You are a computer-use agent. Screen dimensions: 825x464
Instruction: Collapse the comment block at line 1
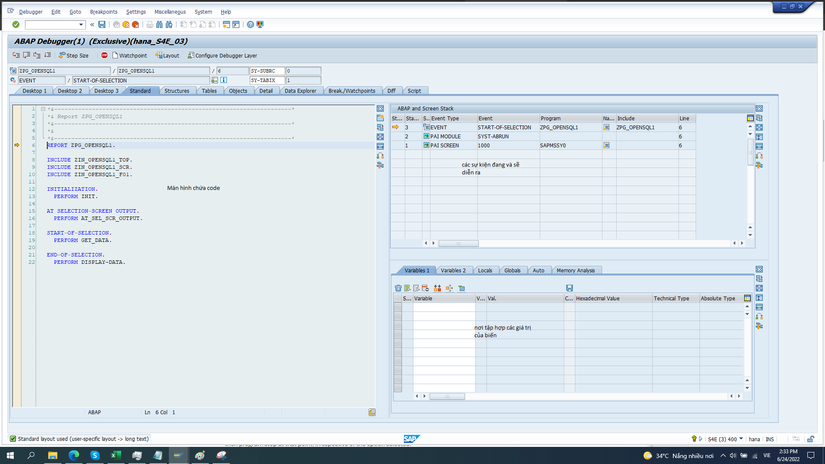click(x=42, y=109)
